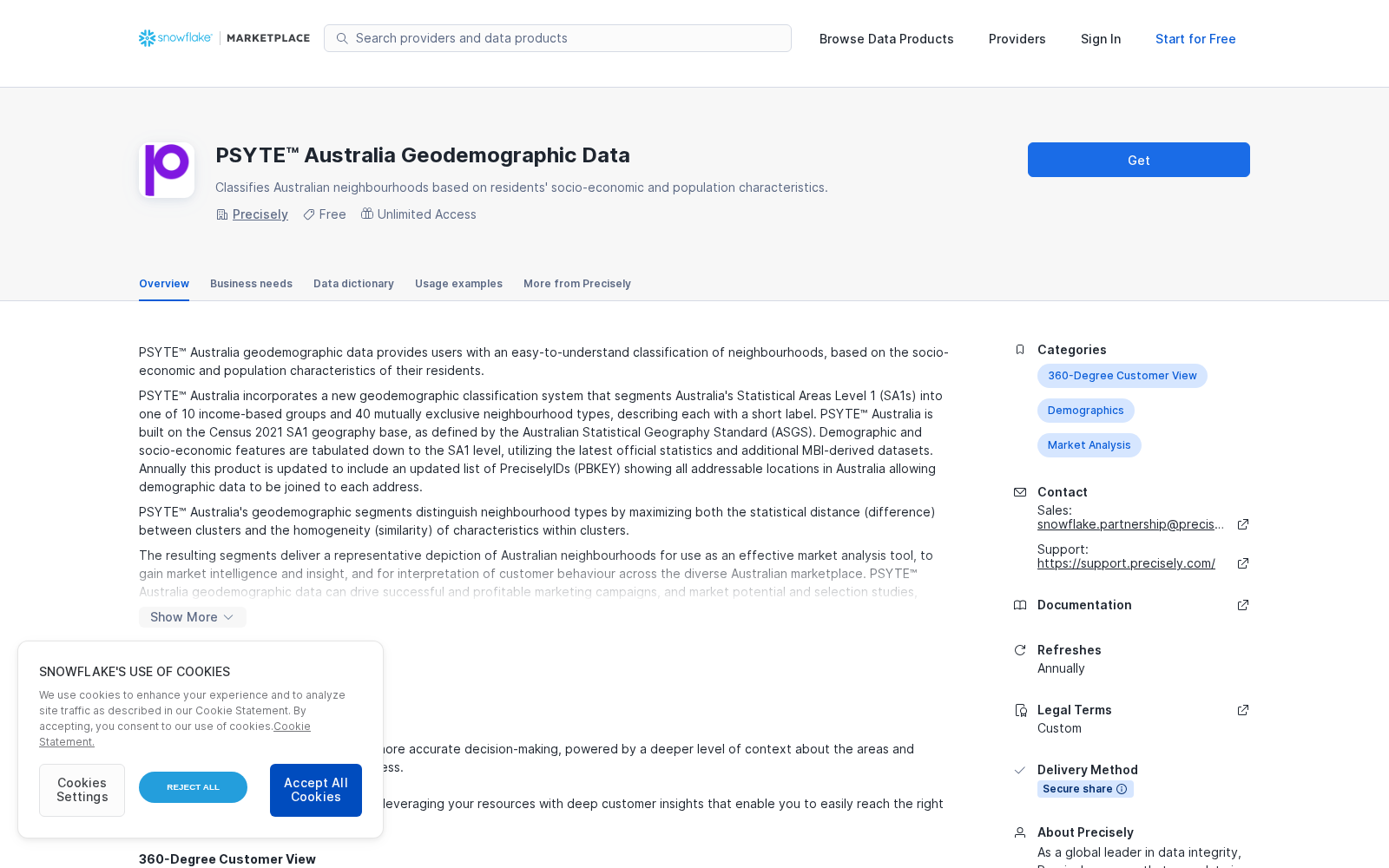Click the provider building icon beside Precisely

pyautogui.click(x=221, y=214)
